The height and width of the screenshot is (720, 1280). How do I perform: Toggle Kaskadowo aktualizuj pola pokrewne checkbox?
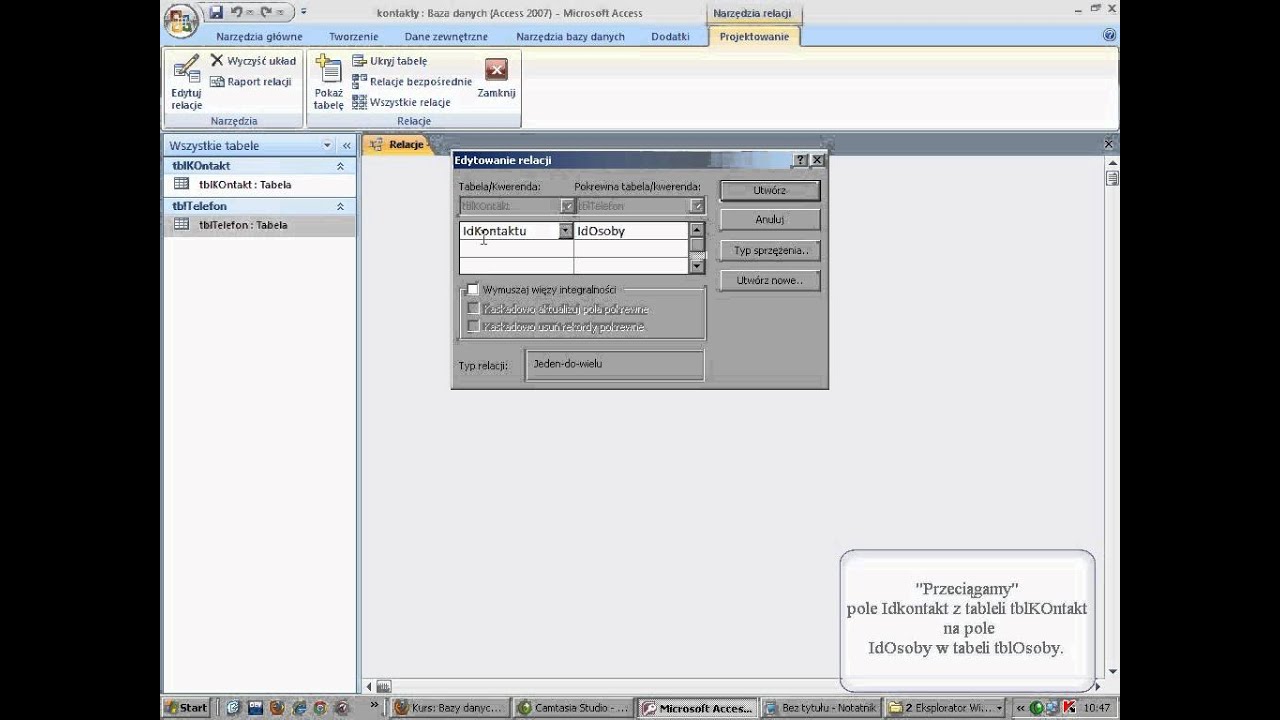473,309
